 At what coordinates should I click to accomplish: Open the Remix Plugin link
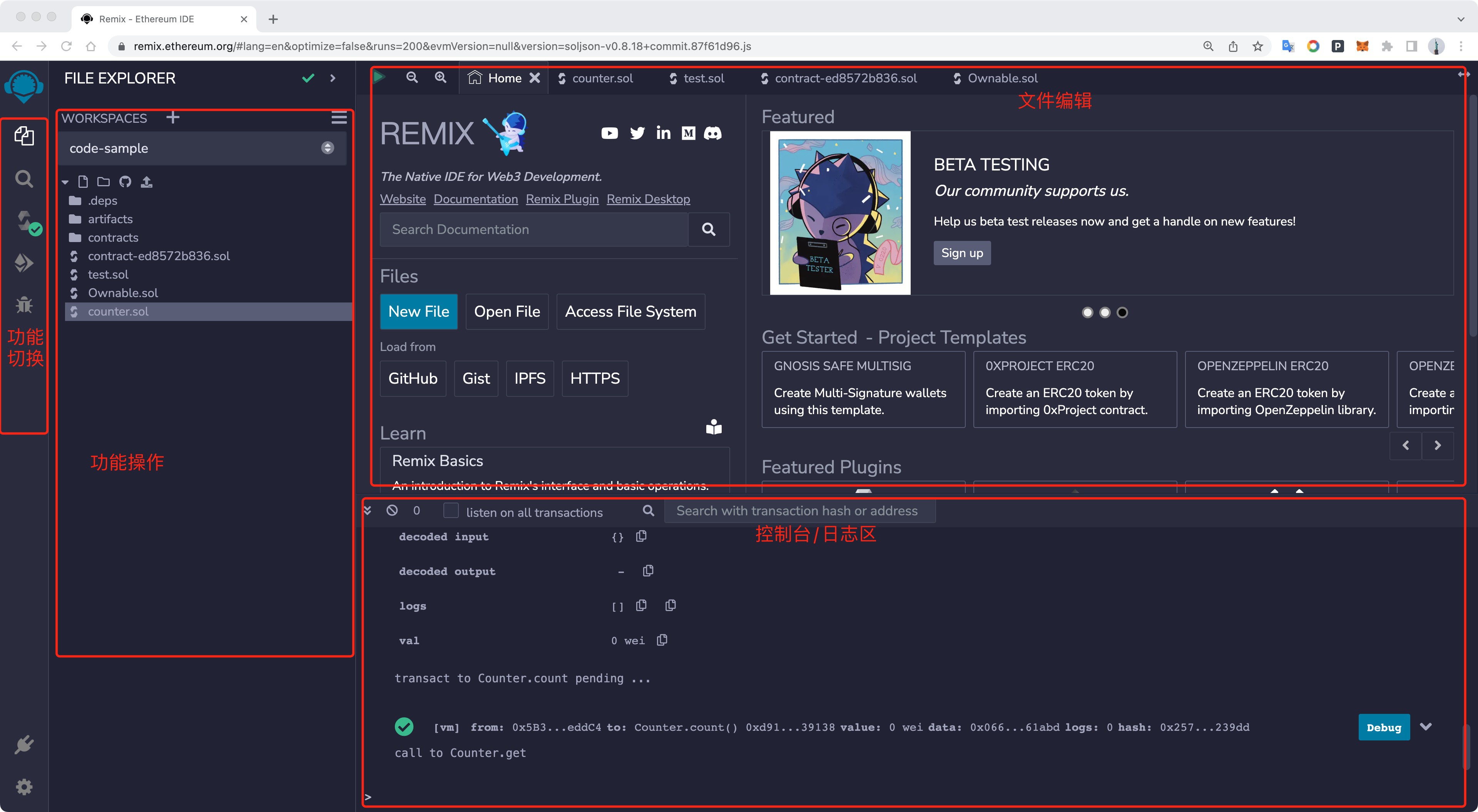562,199
